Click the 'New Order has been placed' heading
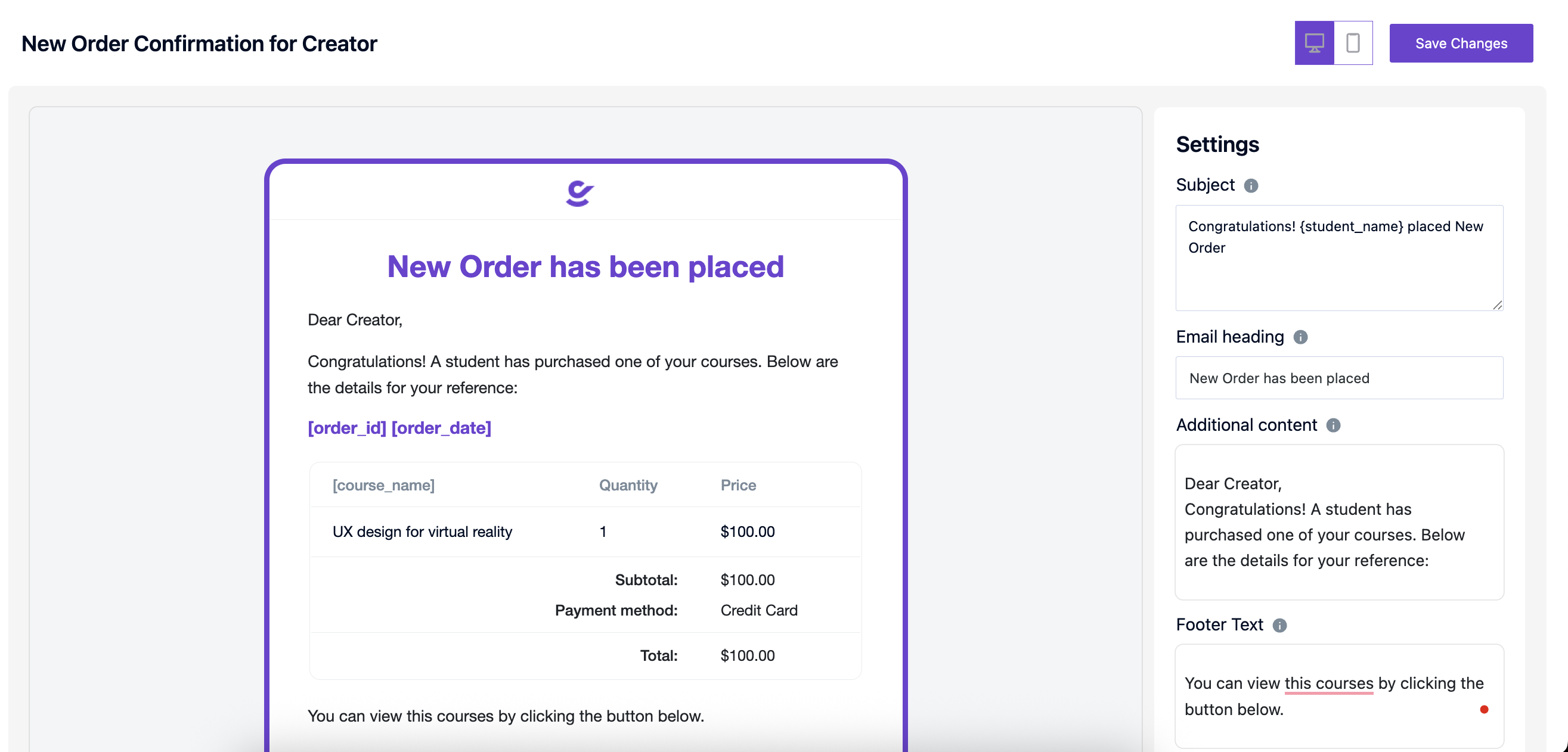This screenshot has height=752, width=1568. click(584, 266)
